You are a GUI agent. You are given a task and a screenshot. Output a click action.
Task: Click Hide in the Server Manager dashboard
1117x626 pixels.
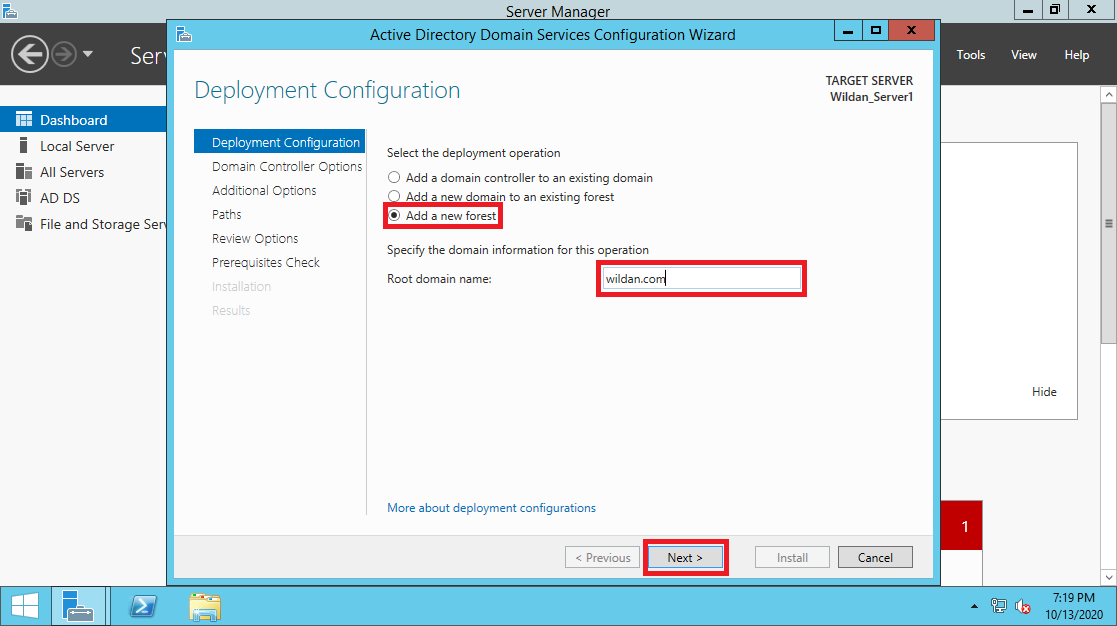(1044, 392)
